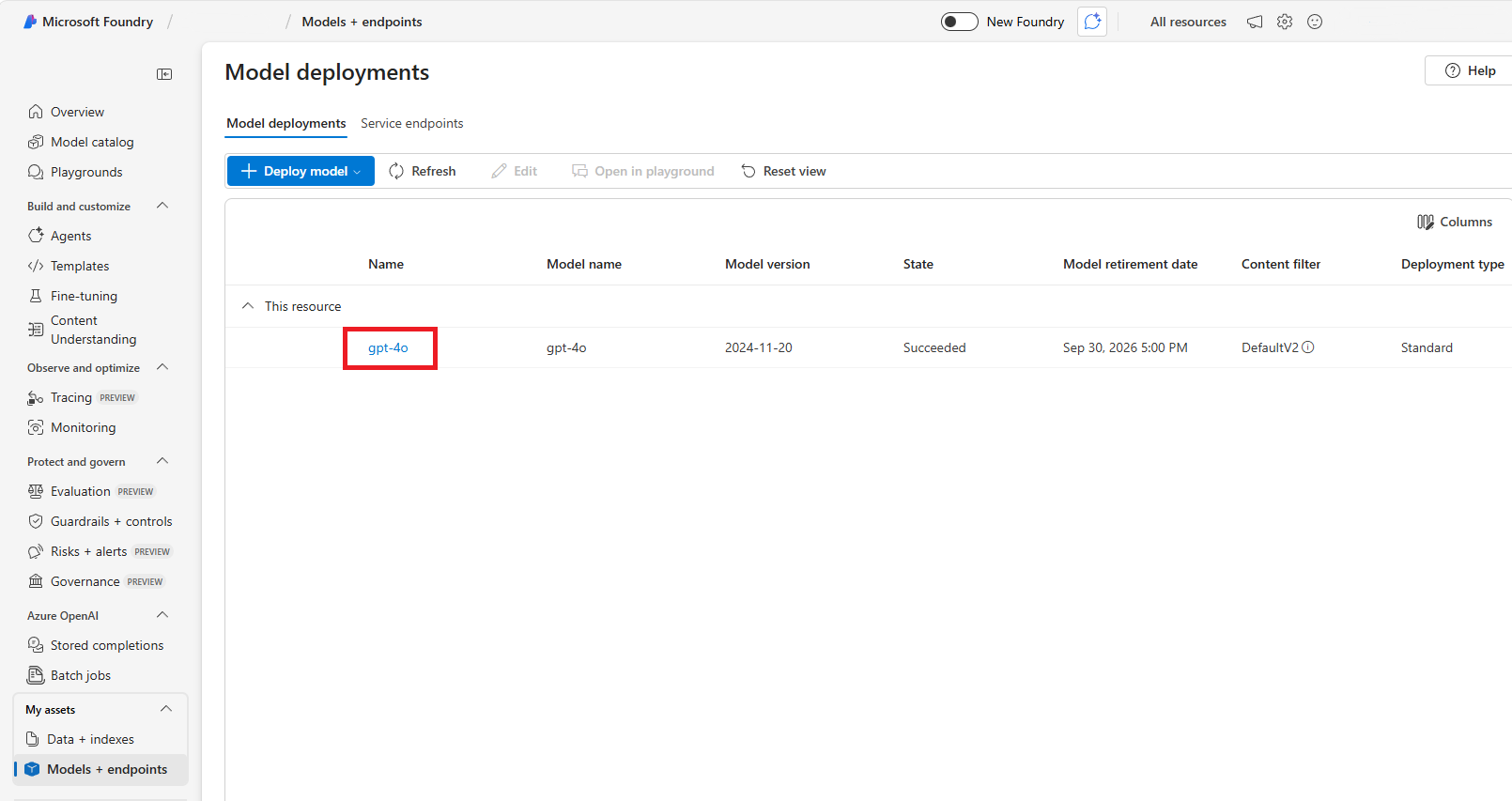The width and height of the screenshot is (1512, 801).
Task: Collapse the Build and customize section
Action: coord(162,206)
